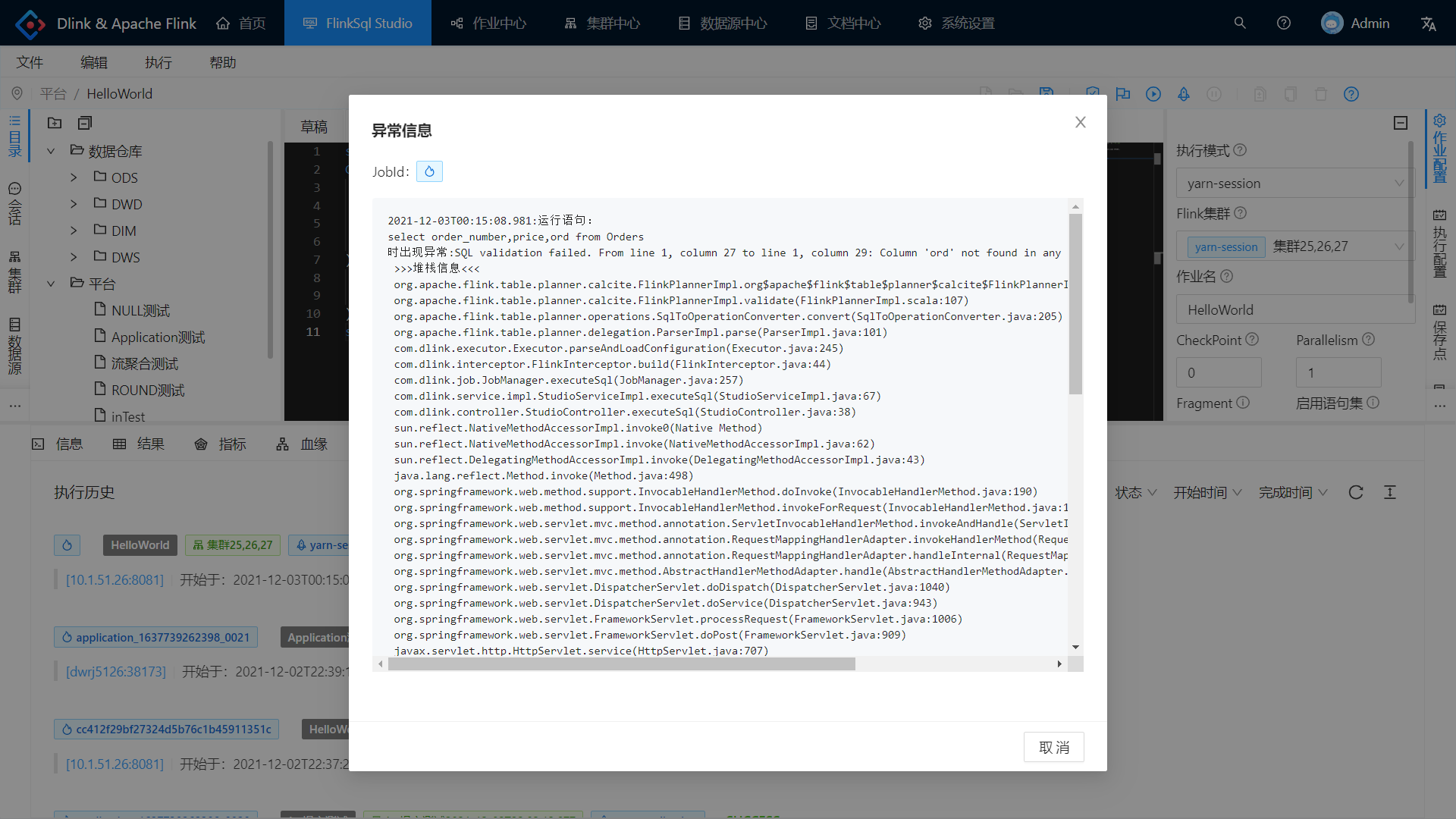Open the 作业中心 top menu
The width and height of the screenshot is (1456, 819).
click(489, 24)
